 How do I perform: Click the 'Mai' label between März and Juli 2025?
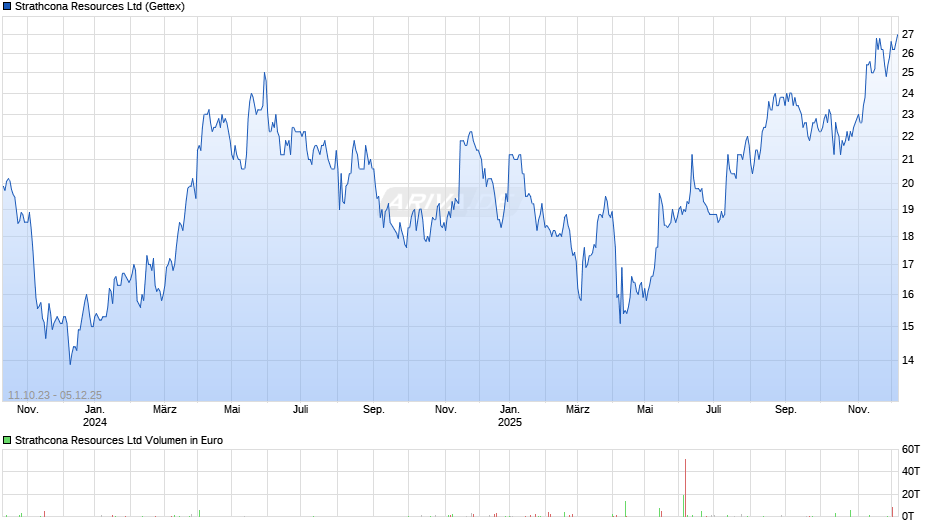[x=645, y=409]
